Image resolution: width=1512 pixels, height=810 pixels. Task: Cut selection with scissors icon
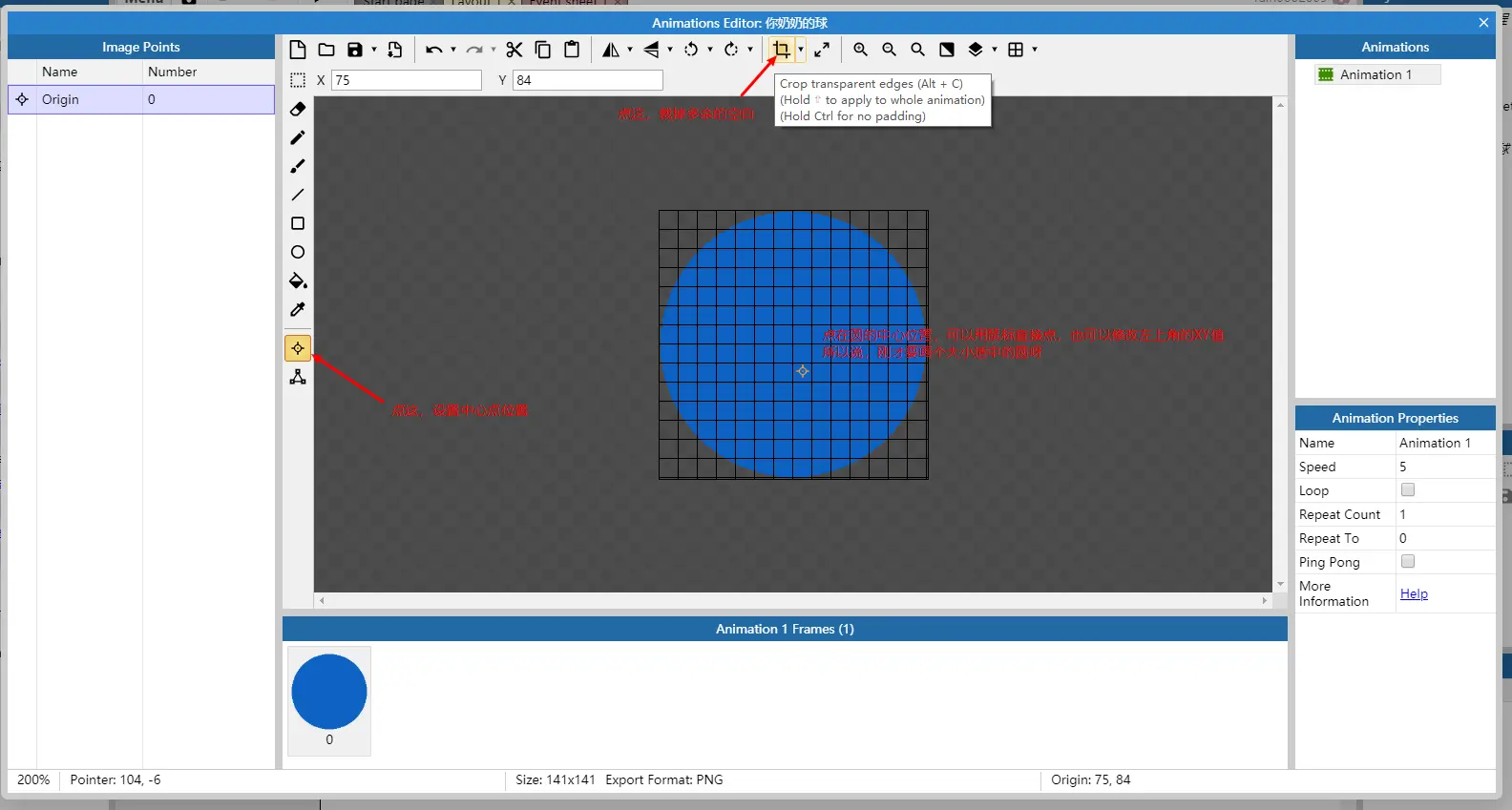514,50
